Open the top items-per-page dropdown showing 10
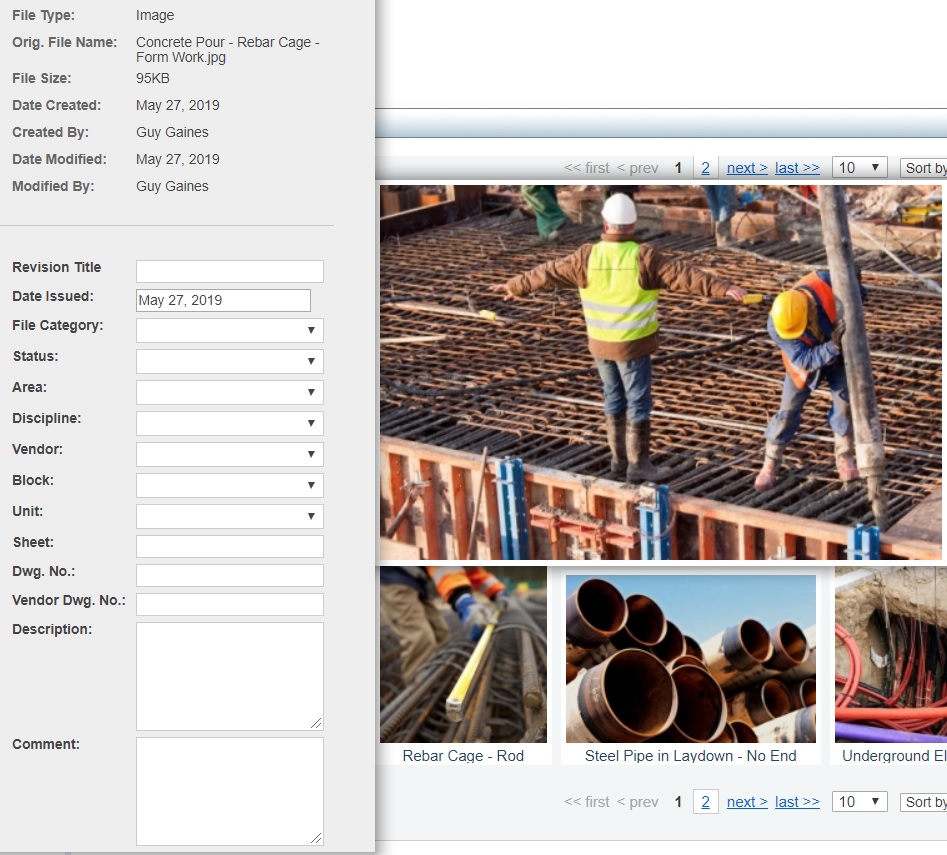This screenshot has width=947, height=855. pos(859,168)
